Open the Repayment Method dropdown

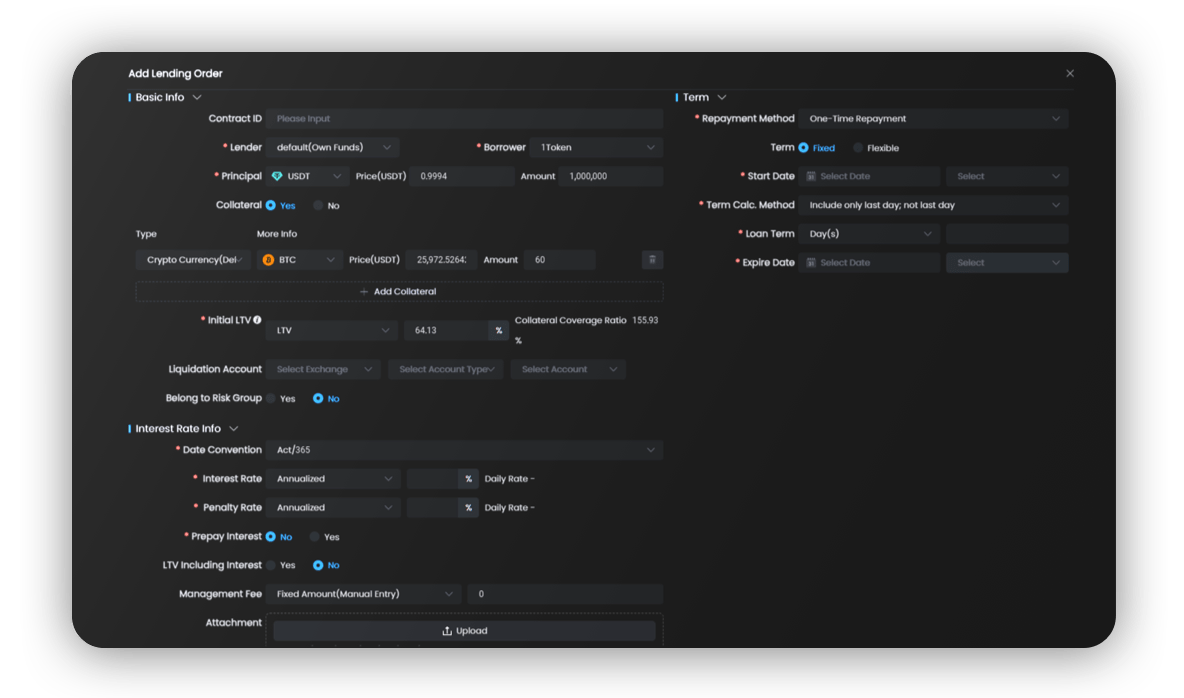[932, 119]
